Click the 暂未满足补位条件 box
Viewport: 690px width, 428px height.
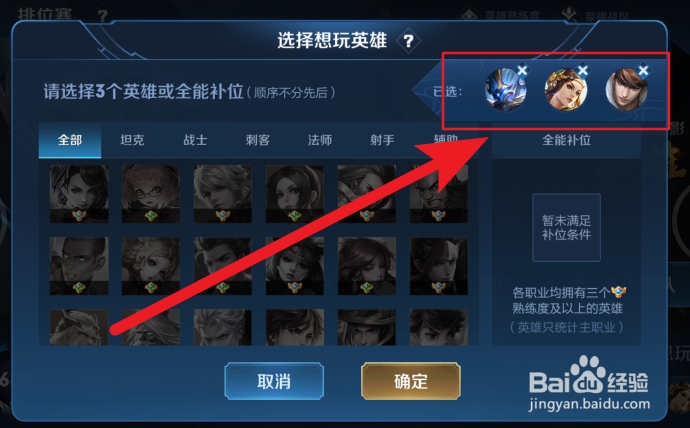[566, 227]
